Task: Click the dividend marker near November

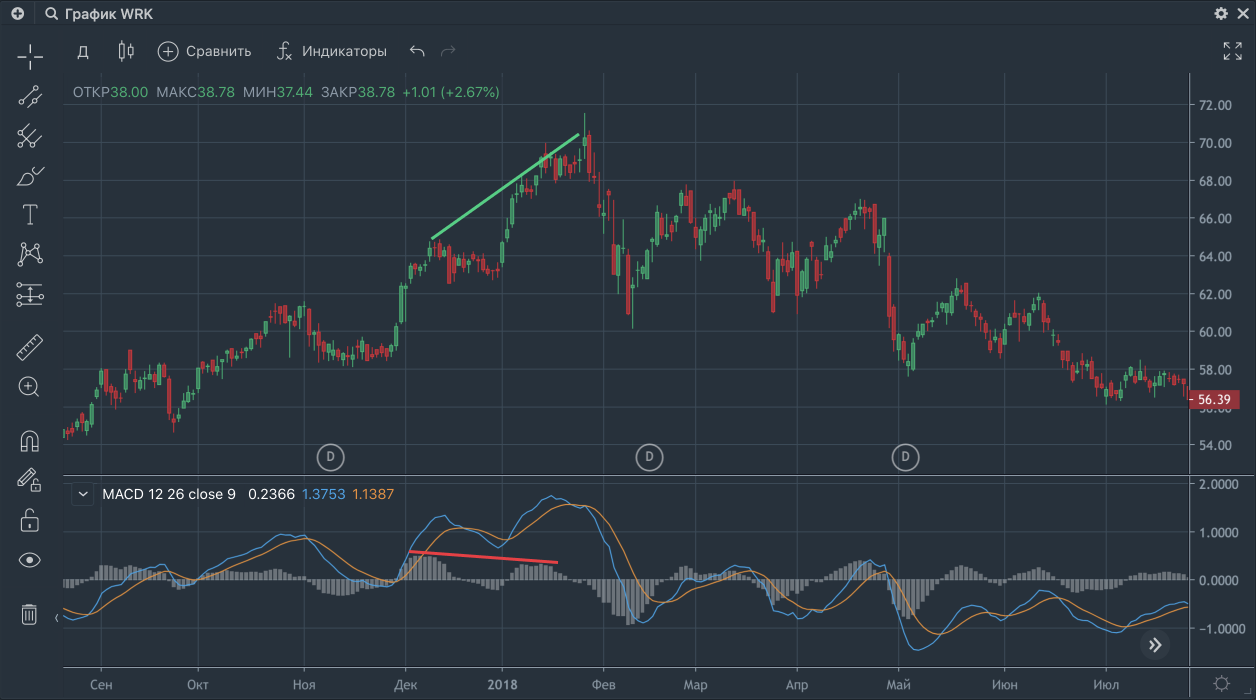Action: pos(331,458)
